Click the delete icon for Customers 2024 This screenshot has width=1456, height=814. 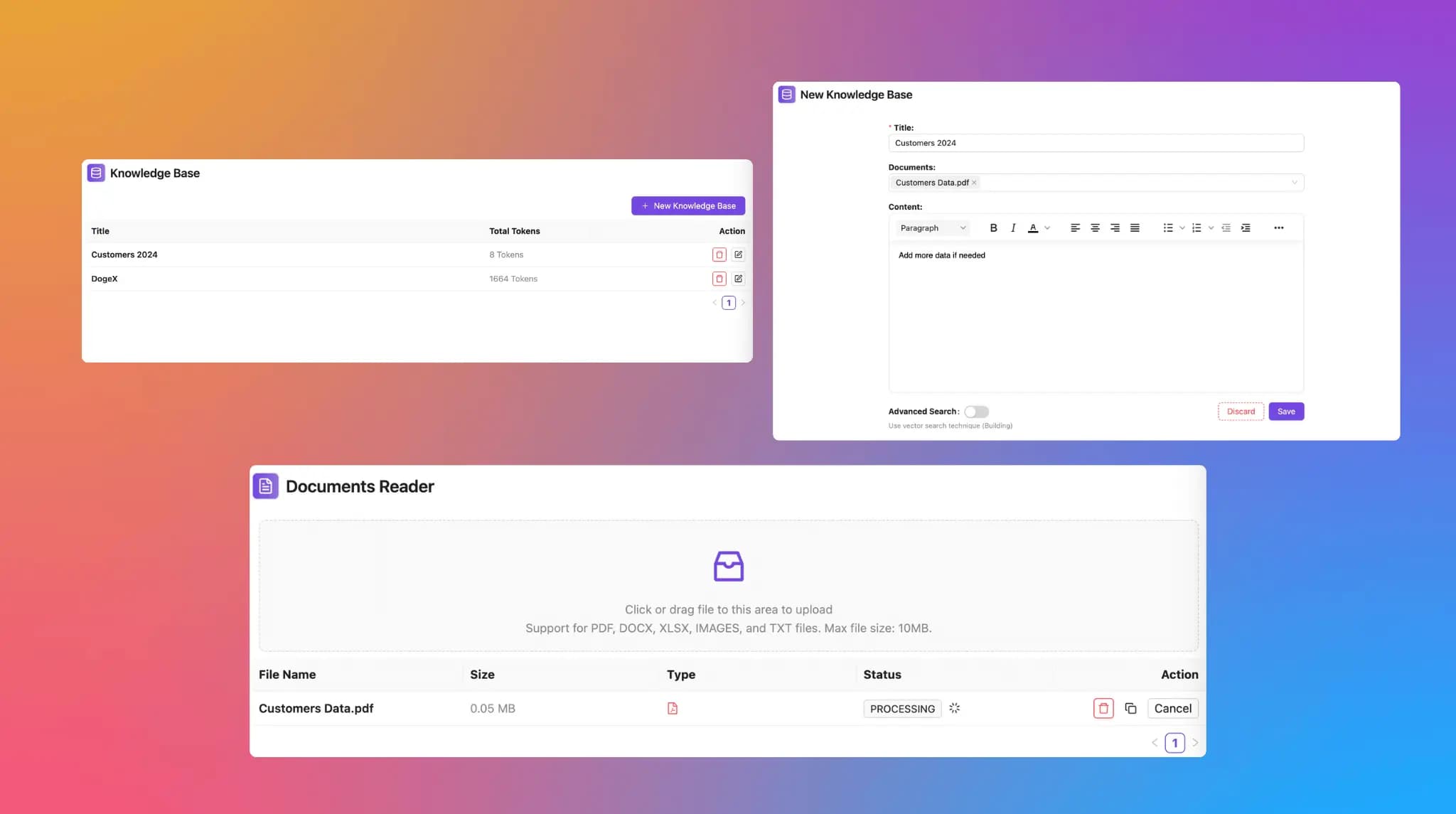(x=718, y=254)
